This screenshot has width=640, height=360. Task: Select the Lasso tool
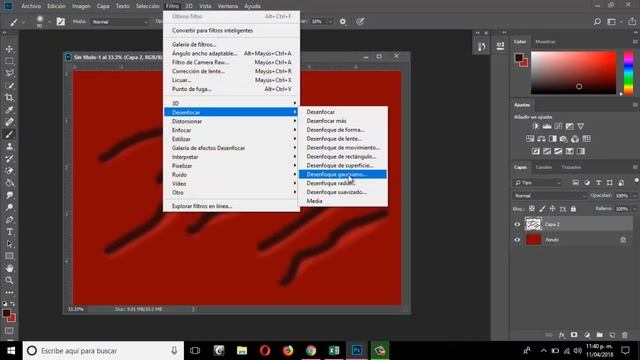click(x=9, y=73)
